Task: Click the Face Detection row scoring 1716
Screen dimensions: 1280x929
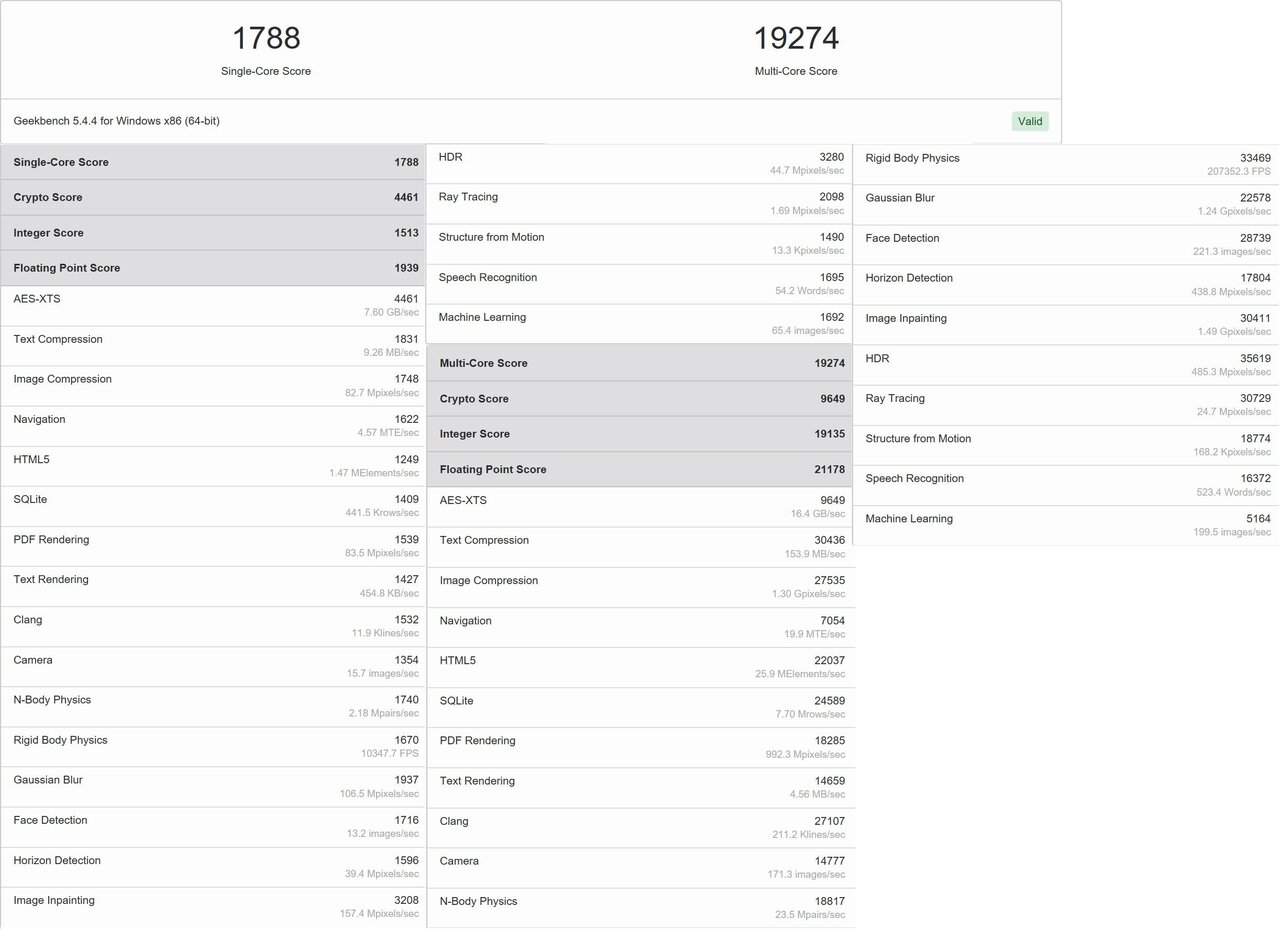Action: click(213, 827)
